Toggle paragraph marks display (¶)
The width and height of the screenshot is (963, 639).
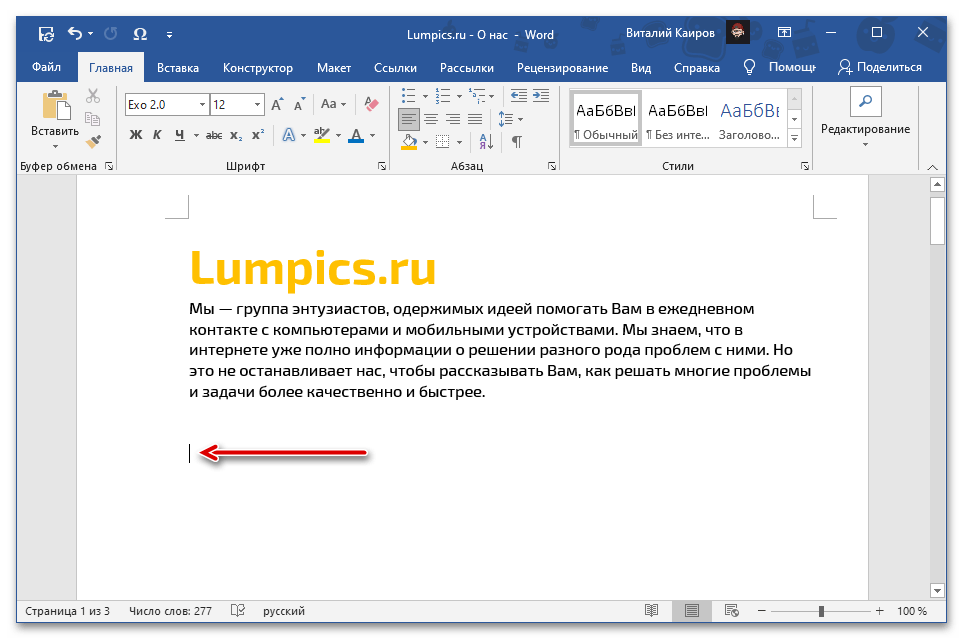517,142
